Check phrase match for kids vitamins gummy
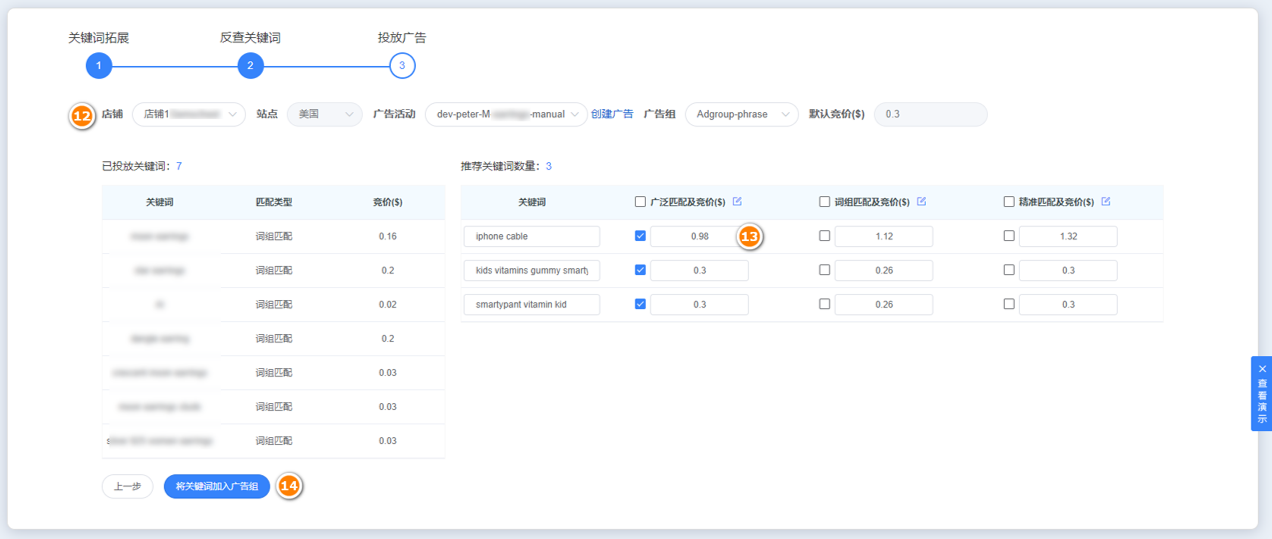The width and height of the screenshot is (1272, 539). point(824,270)
